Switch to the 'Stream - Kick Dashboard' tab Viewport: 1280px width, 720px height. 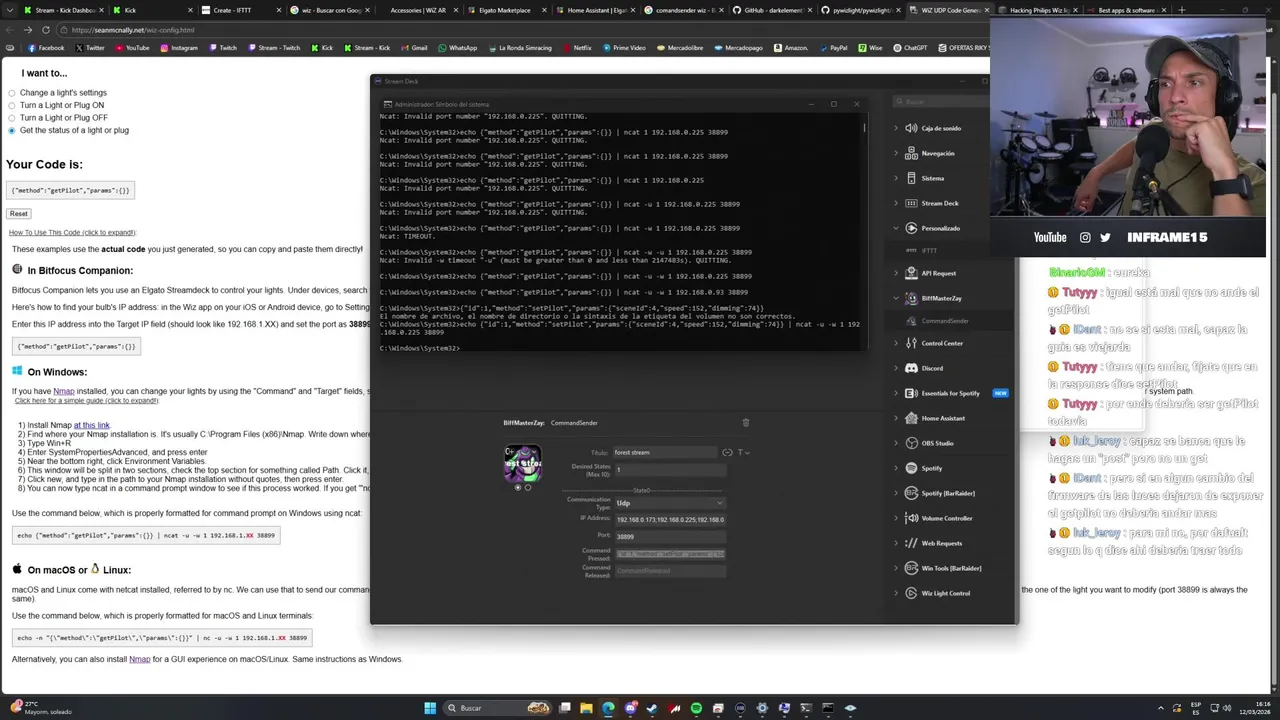(x=63, y=10)
